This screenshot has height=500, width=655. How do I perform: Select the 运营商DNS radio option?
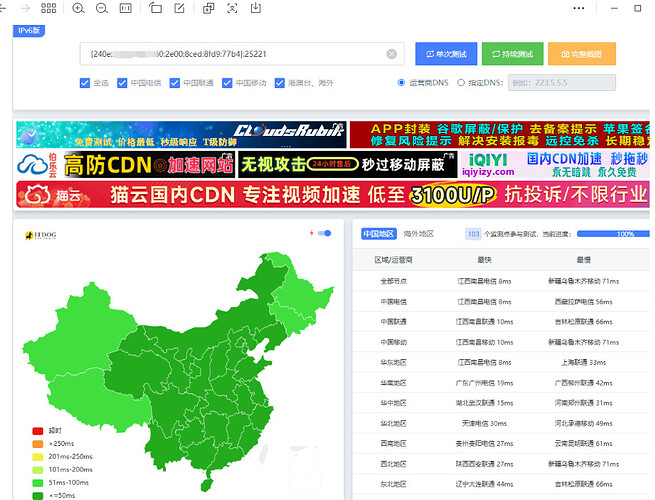401,83
